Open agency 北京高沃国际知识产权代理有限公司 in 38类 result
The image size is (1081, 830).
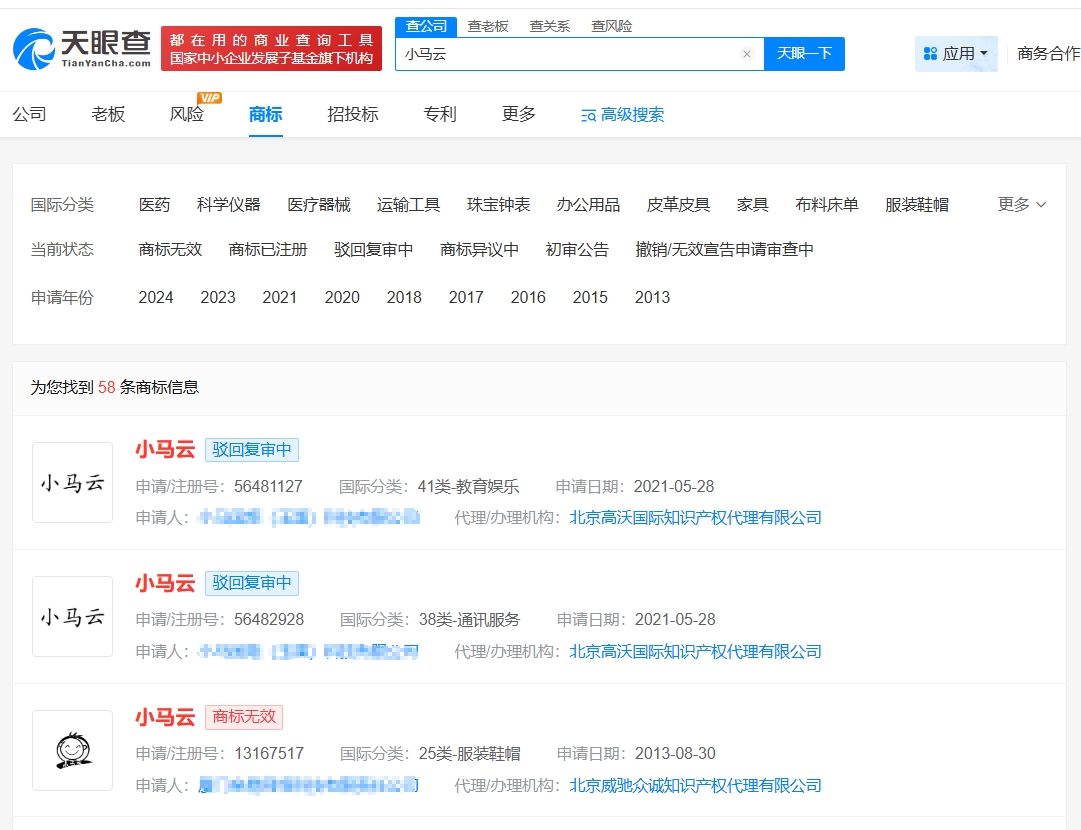[695, 651]
